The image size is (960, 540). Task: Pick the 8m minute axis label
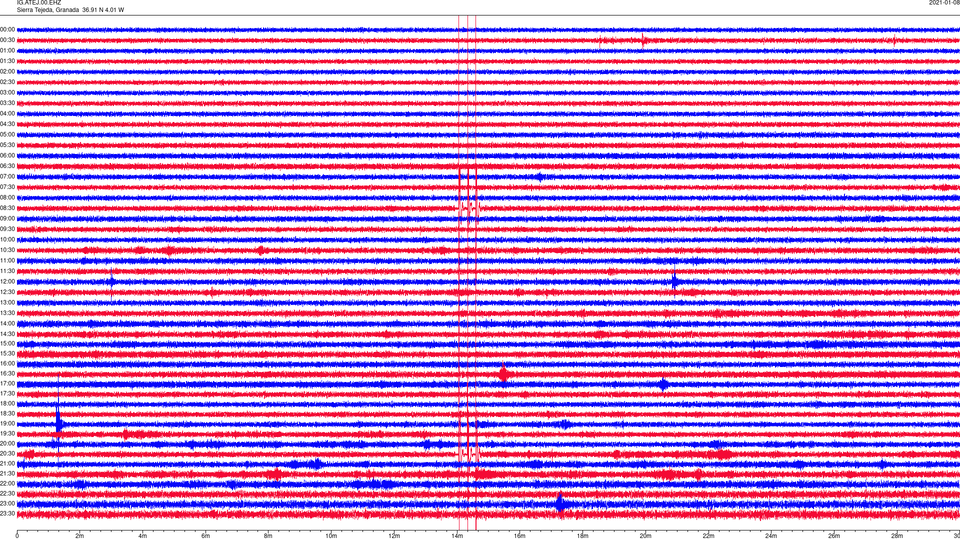click(x=268, y=536)
